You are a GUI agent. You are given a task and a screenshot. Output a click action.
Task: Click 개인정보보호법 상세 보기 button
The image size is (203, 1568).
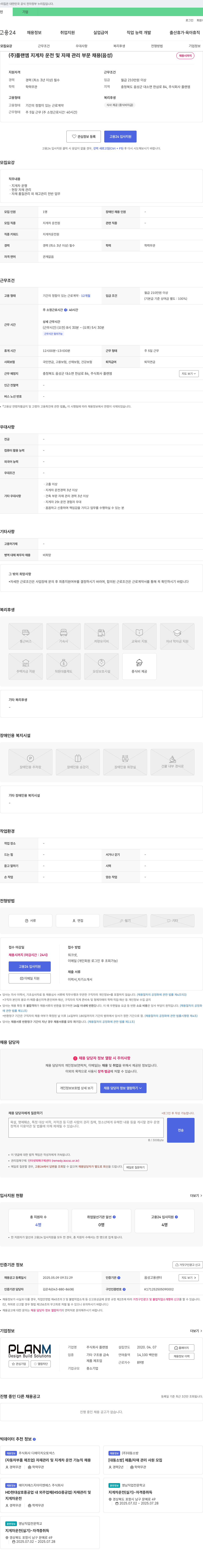coord(77,1088)
